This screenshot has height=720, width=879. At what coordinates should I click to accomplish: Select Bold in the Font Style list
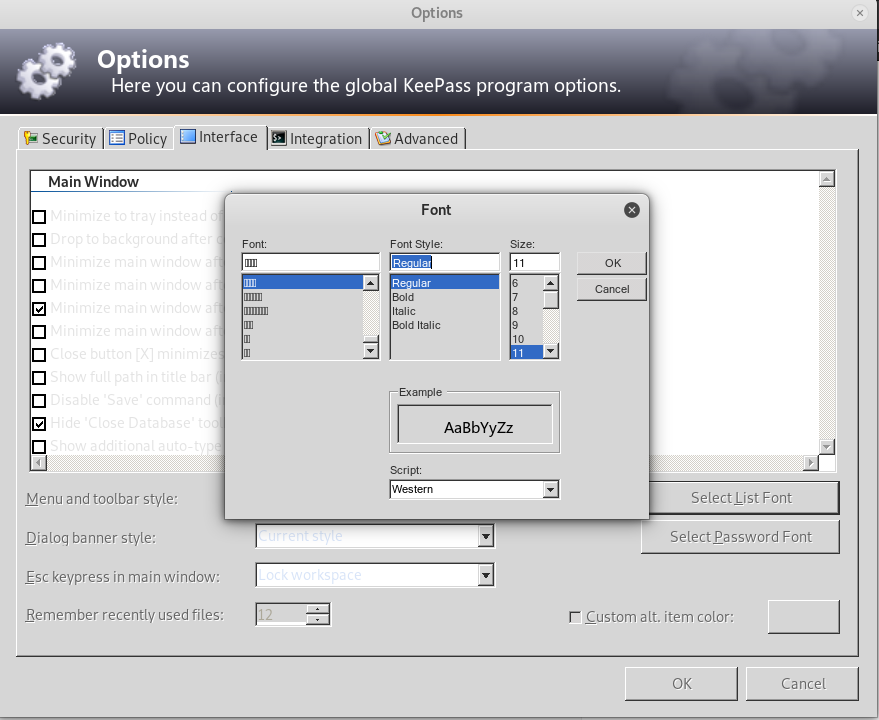[x=445, y=297]
